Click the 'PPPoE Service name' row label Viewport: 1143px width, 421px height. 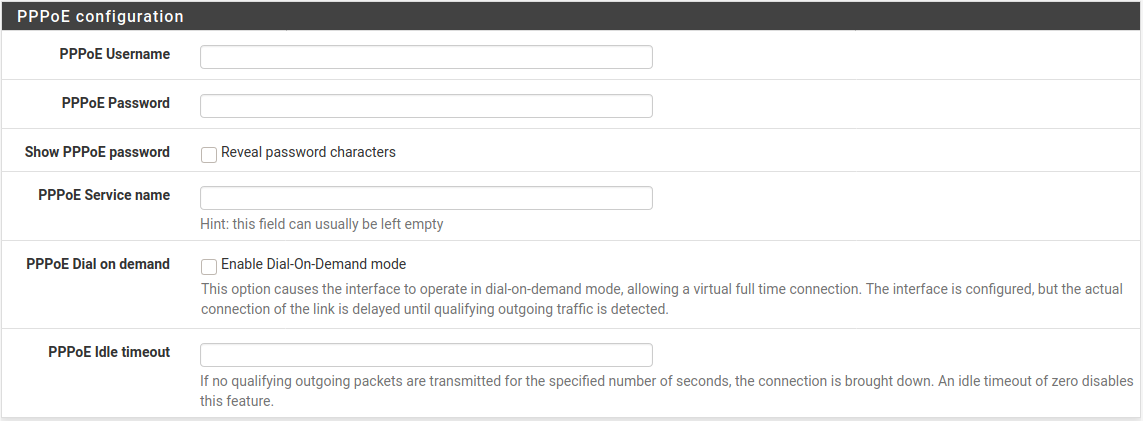(x=104, y=195)
